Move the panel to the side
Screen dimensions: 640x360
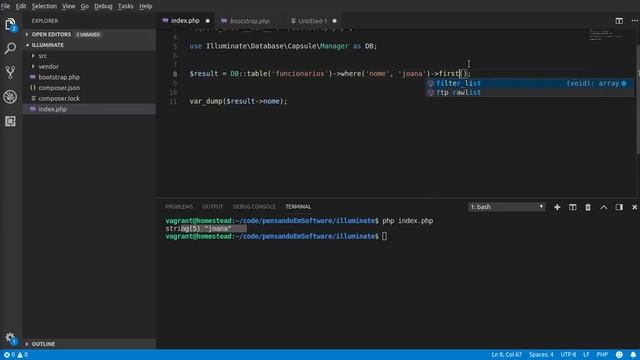point(619,207)
